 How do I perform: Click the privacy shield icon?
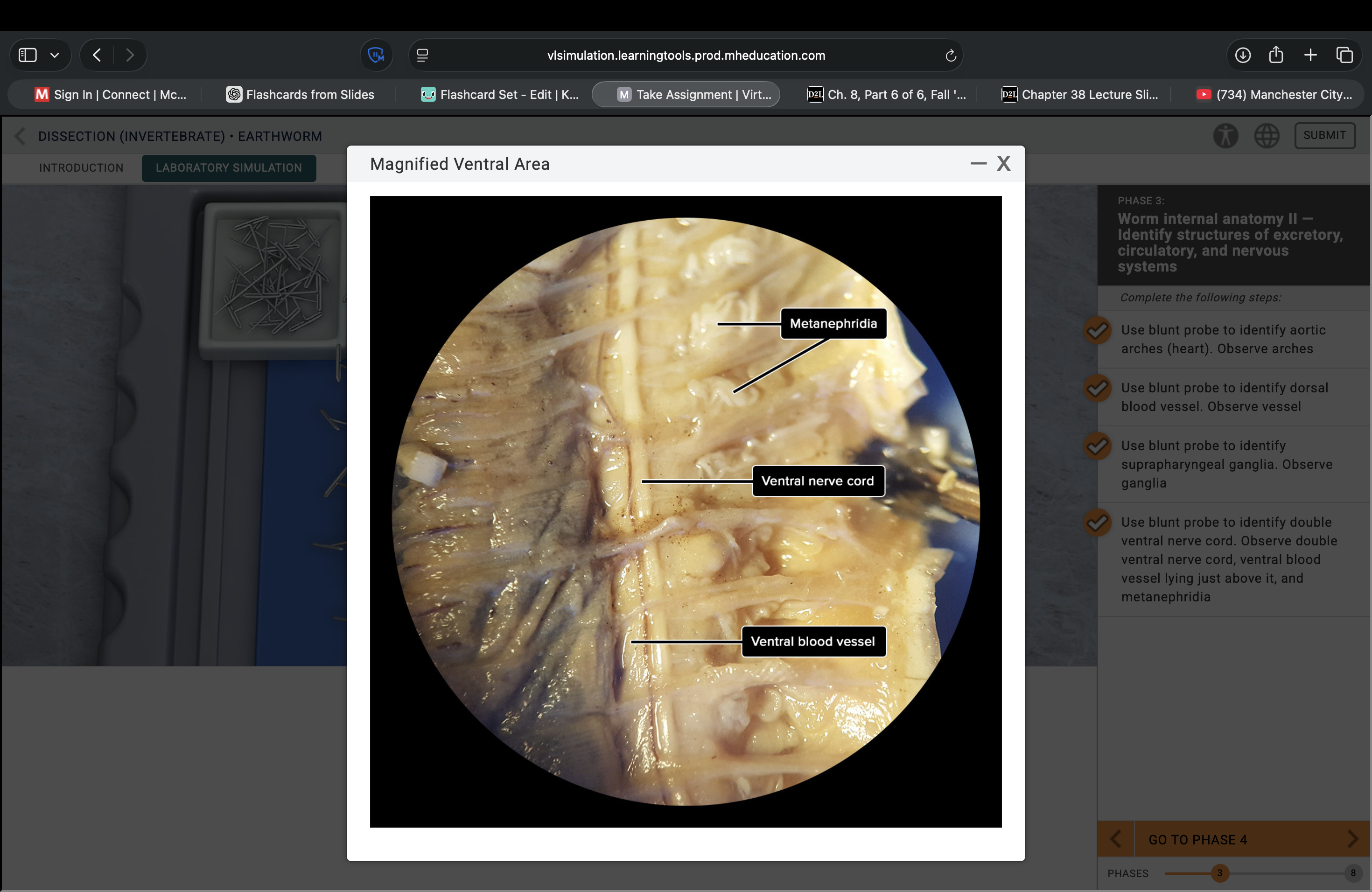click(x=376, y=56)
